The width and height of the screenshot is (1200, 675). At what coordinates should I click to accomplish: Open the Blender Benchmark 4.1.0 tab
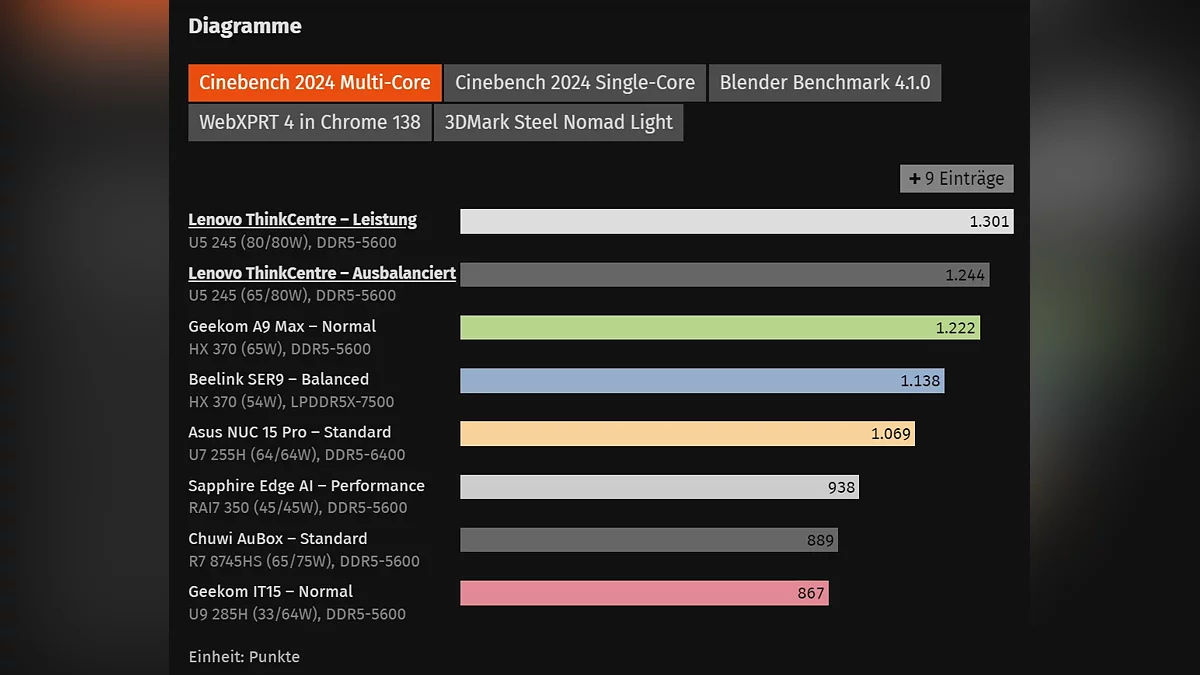(825, 83)
